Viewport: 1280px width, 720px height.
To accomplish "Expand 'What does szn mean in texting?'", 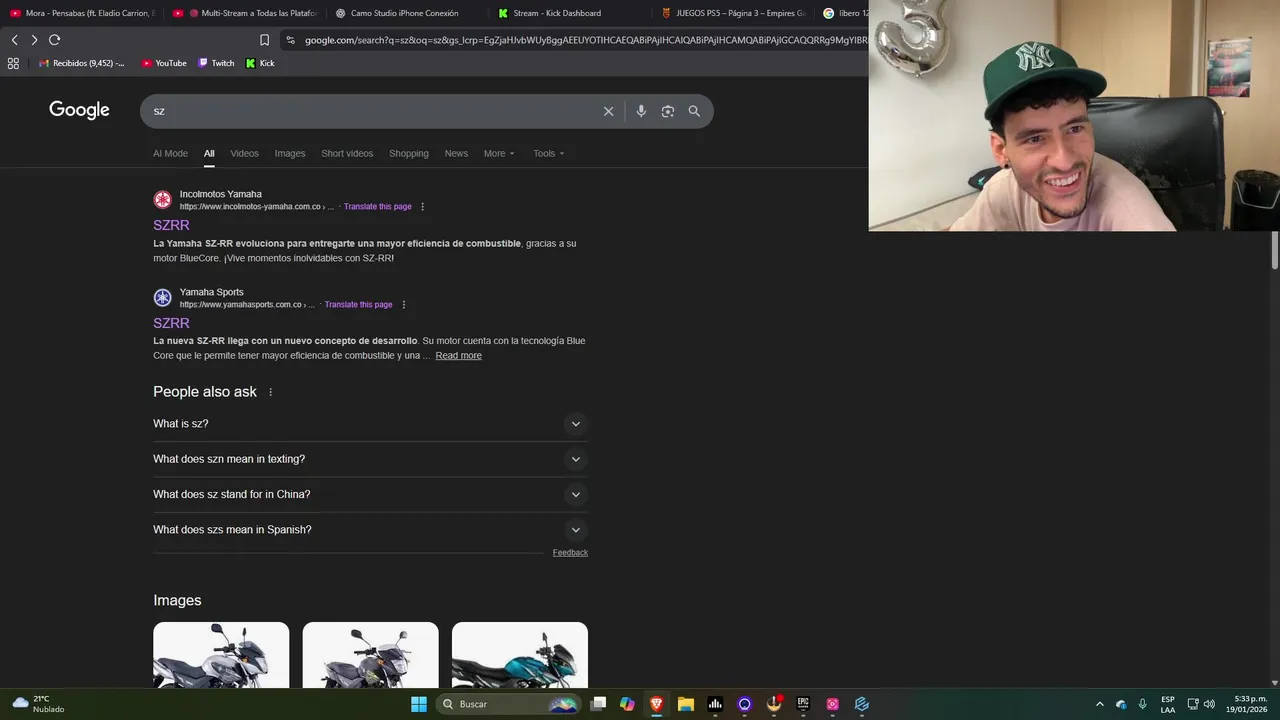I will tap(370, 459).
